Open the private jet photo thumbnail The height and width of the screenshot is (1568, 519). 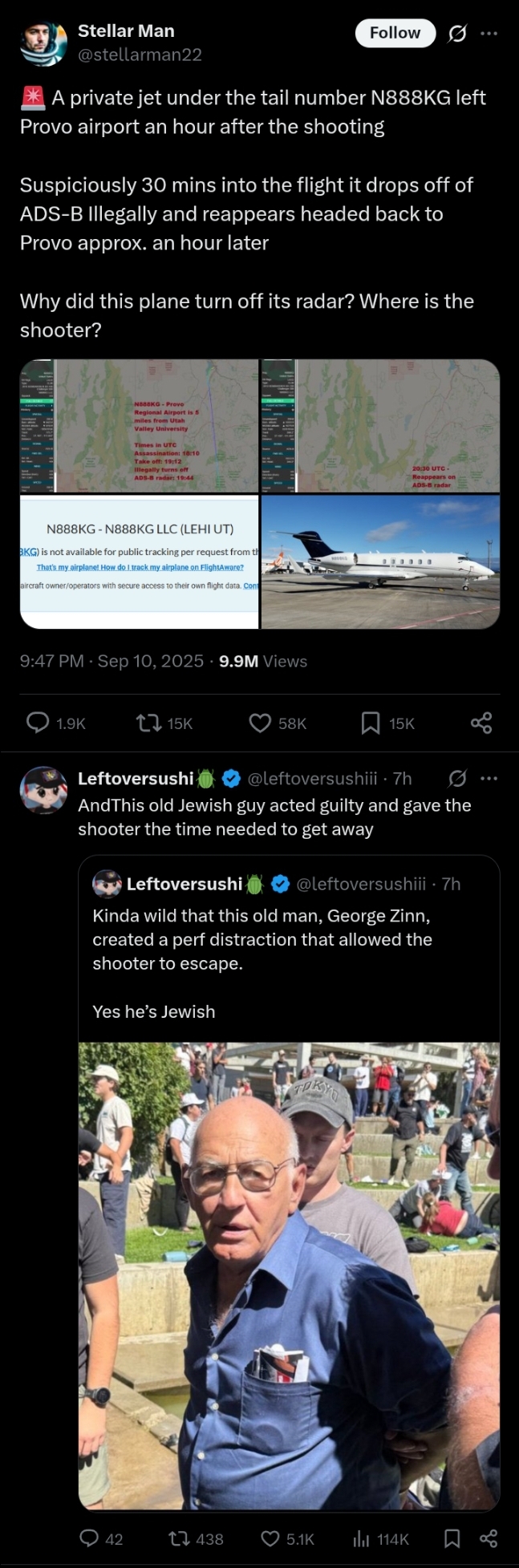pos(380,561)
